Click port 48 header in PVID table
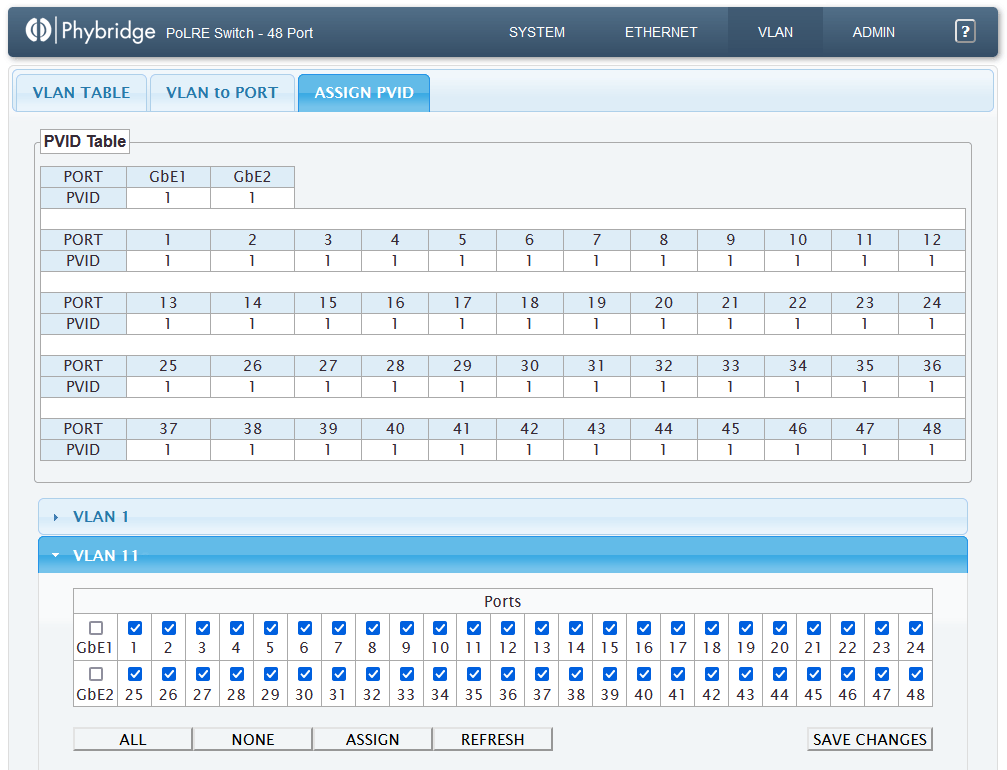1007x770 pixels. point(932,428)
